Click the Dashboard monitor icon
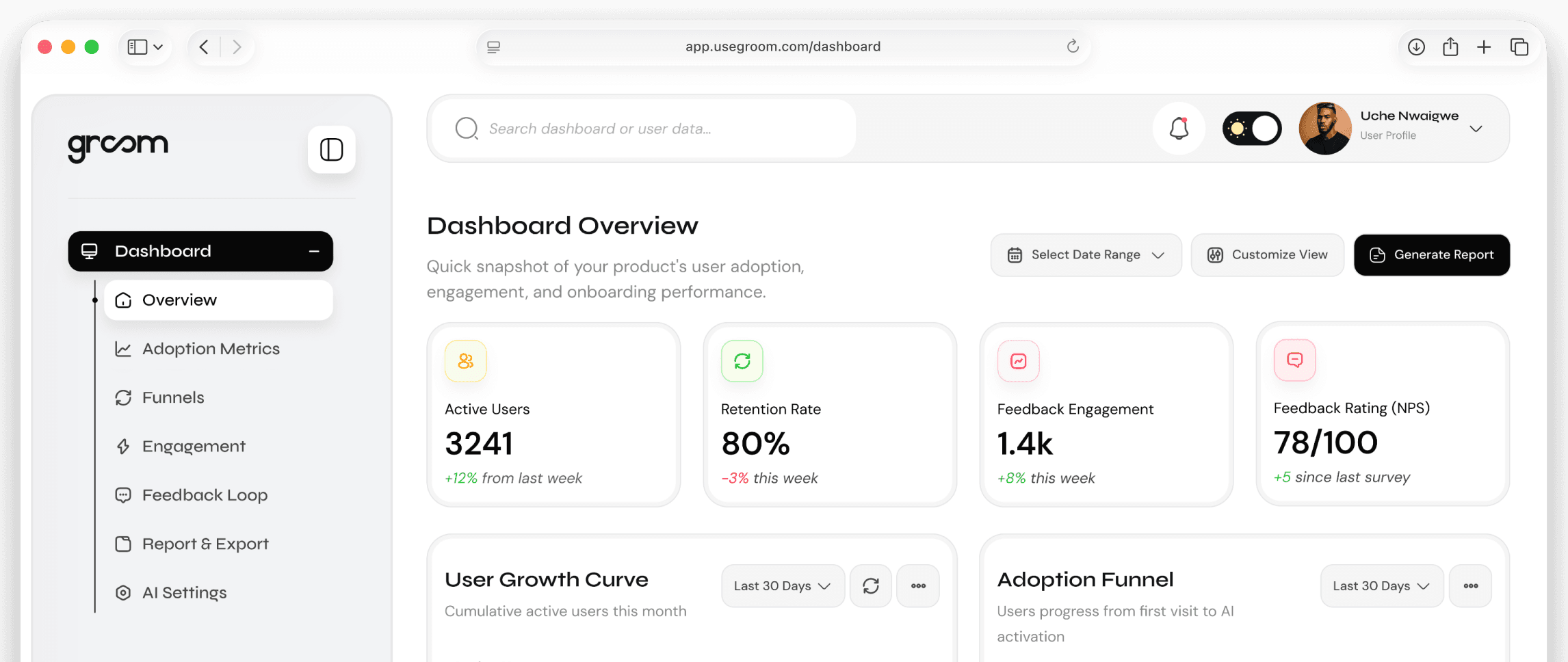This screenshot has height=662, width=1568. tap(90, 251)
